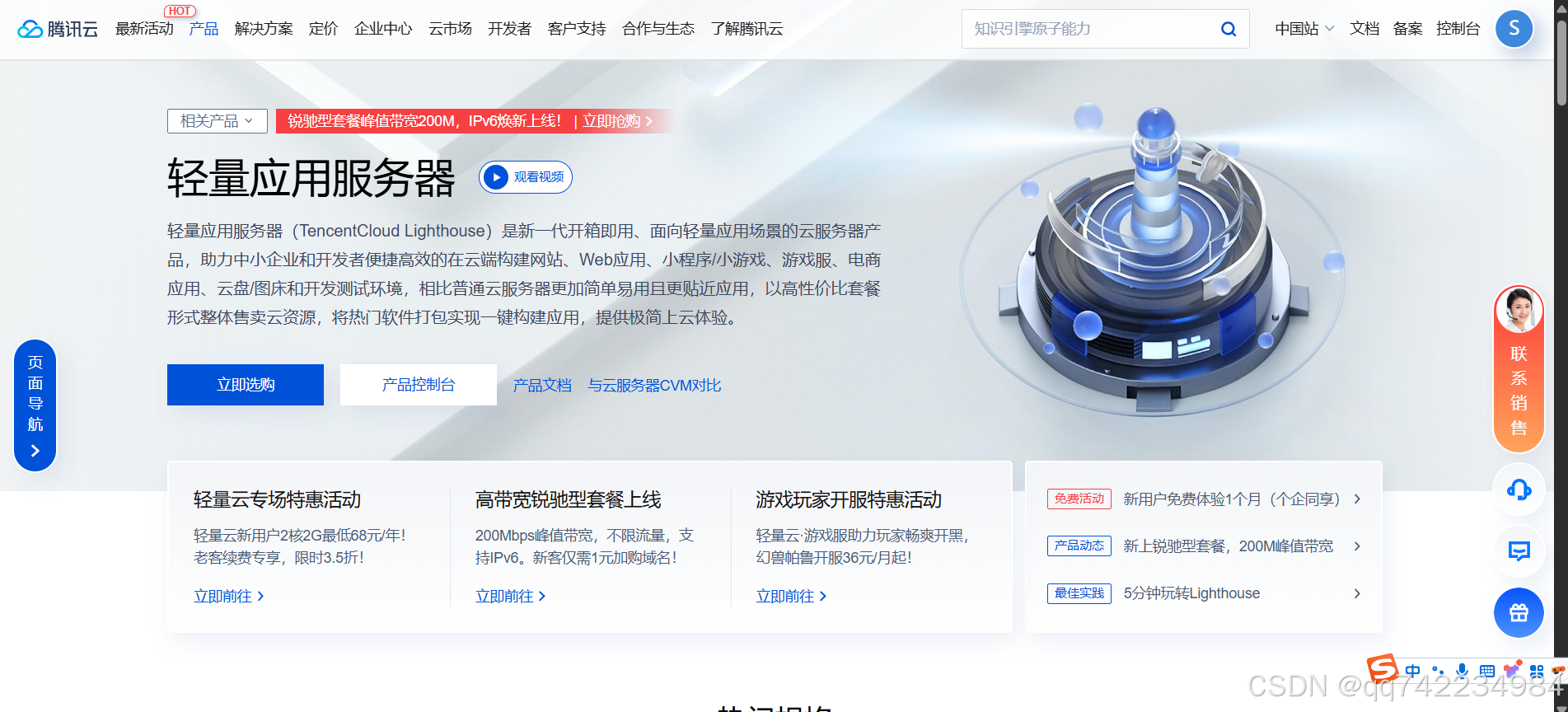The height and width of the screenshot is (712, 1568).
Task: Click 立即前往 under 轻量云专场特惠活动
Action: click(x=229, y=597)
